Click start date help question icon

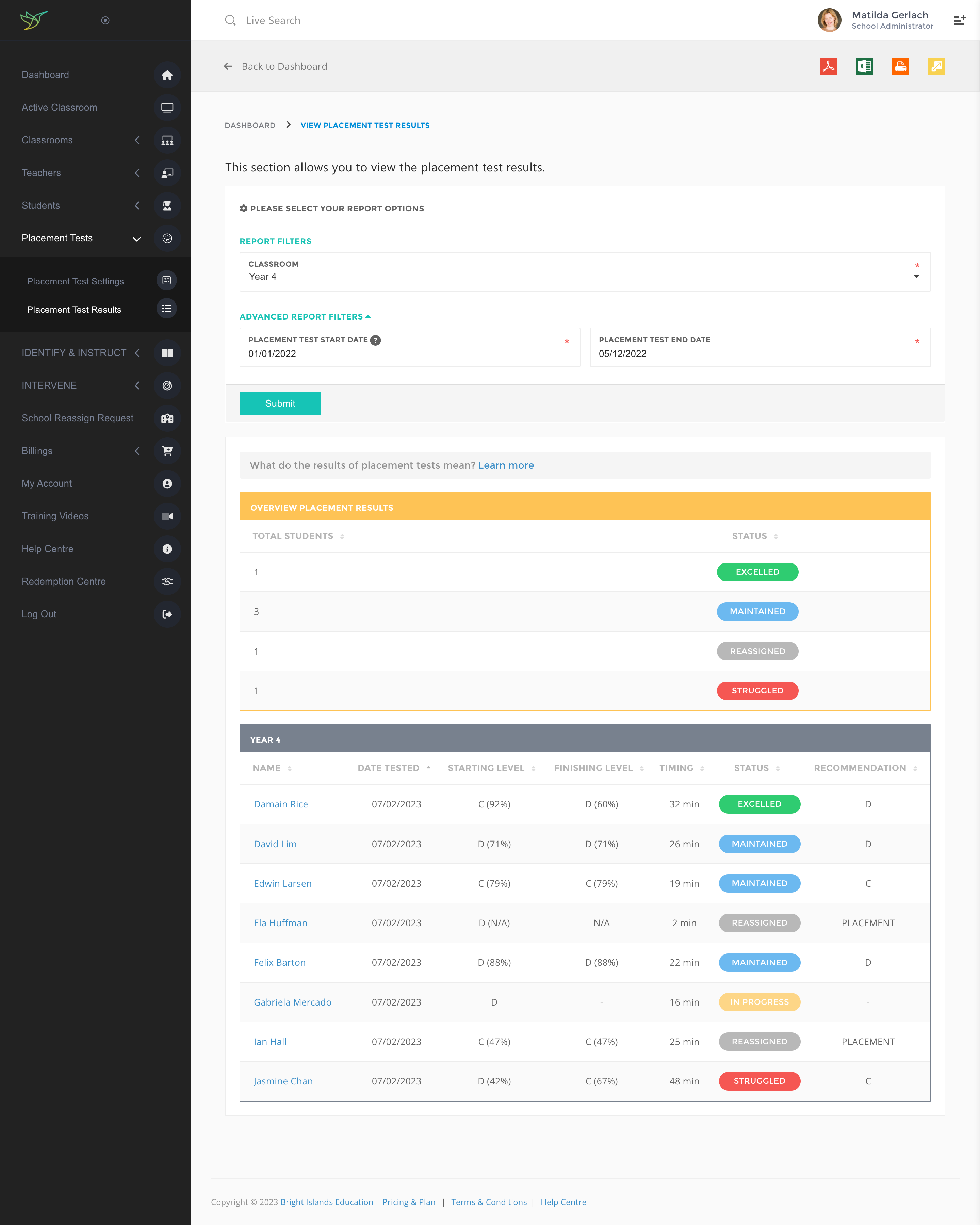coord(376,340)
